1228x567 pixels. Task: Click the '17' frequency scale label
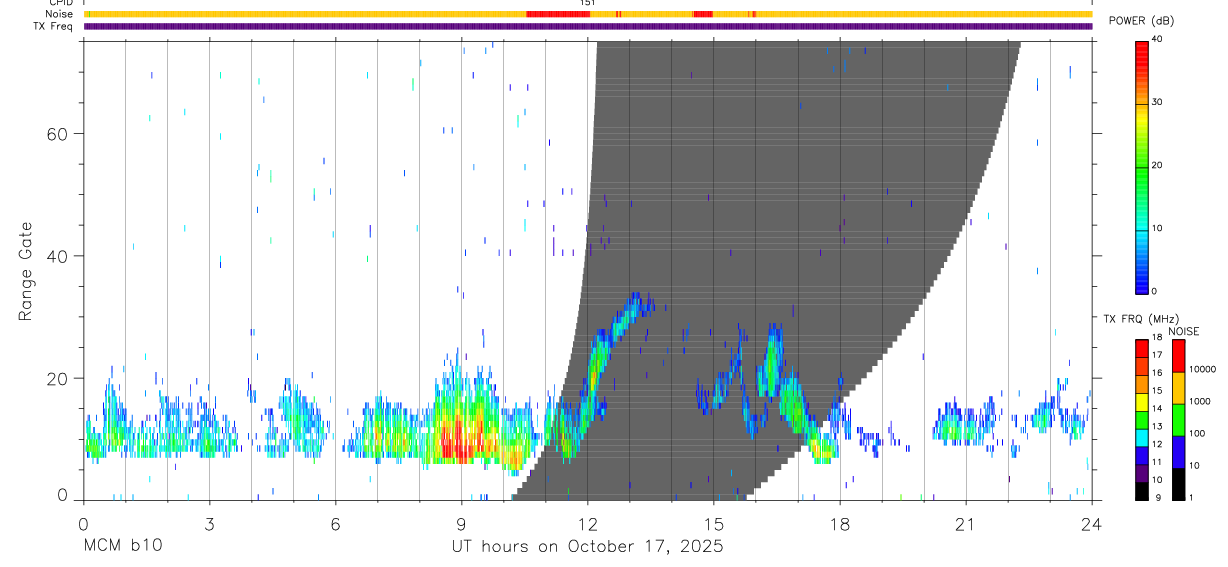[x=1158, y=355]
